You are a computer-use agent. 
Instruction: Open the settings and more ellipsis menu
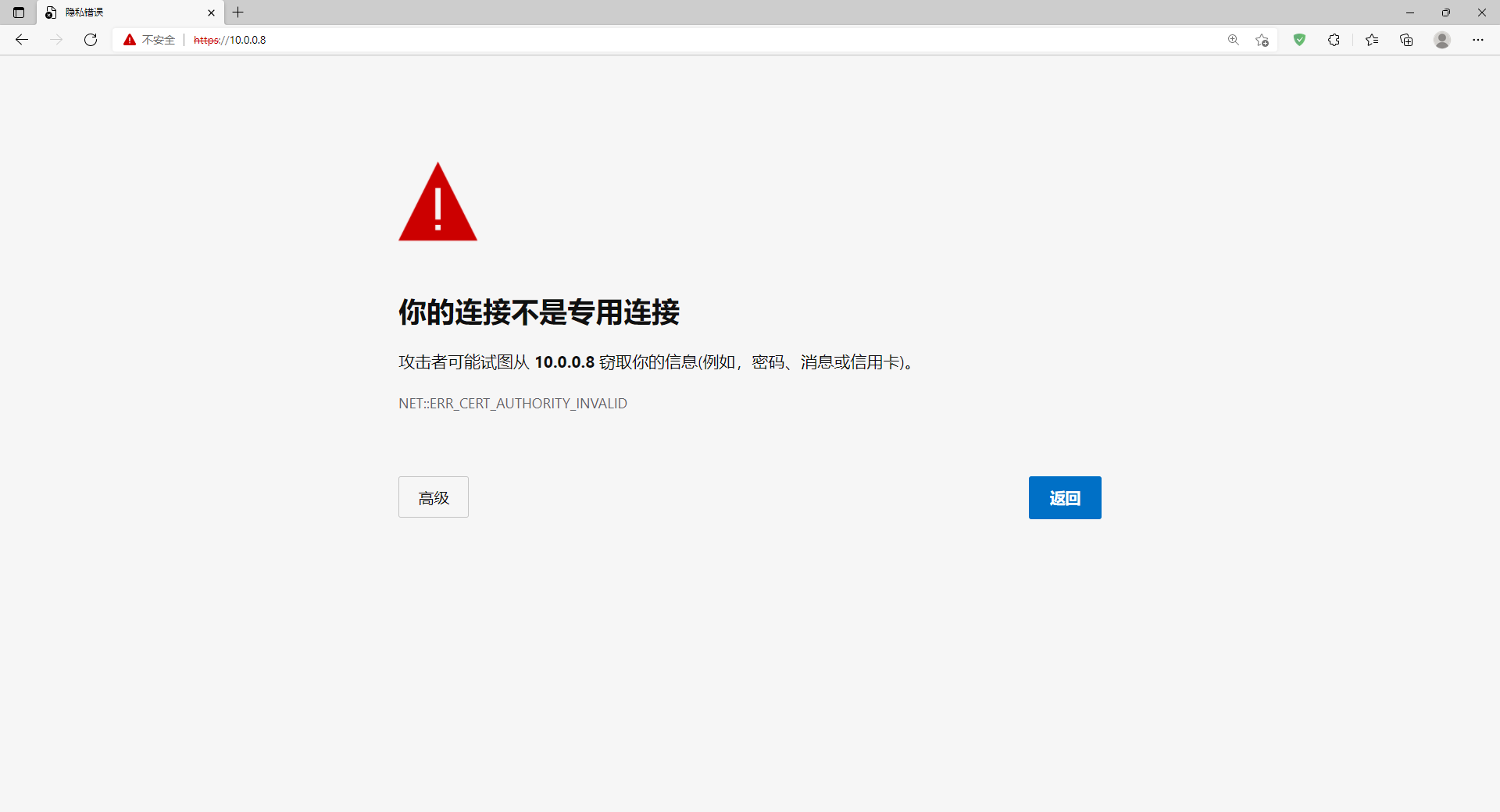pos(1478,40)
